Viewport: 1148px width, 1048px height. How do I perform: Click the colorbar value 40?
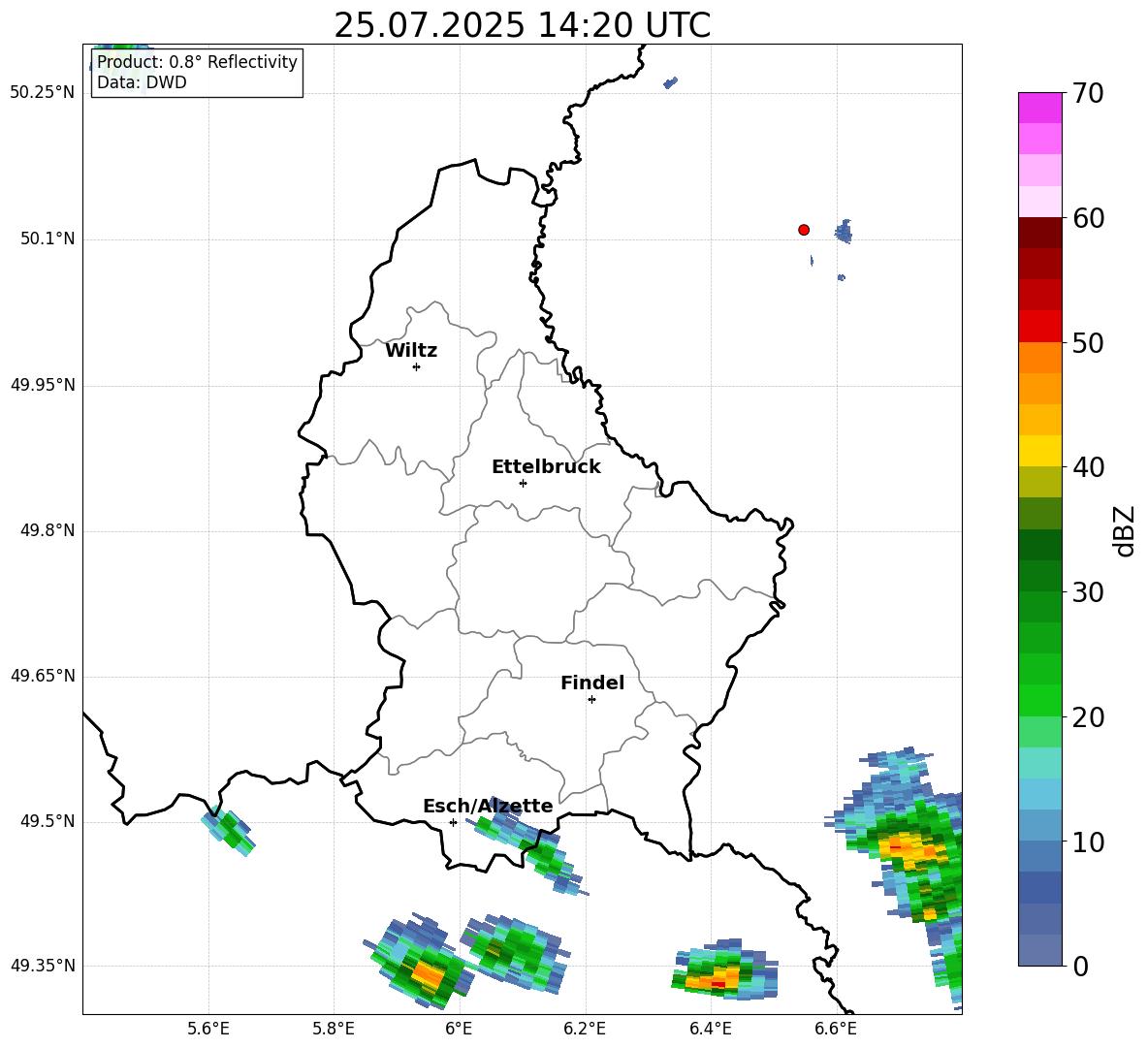[x=1088, y=467]
